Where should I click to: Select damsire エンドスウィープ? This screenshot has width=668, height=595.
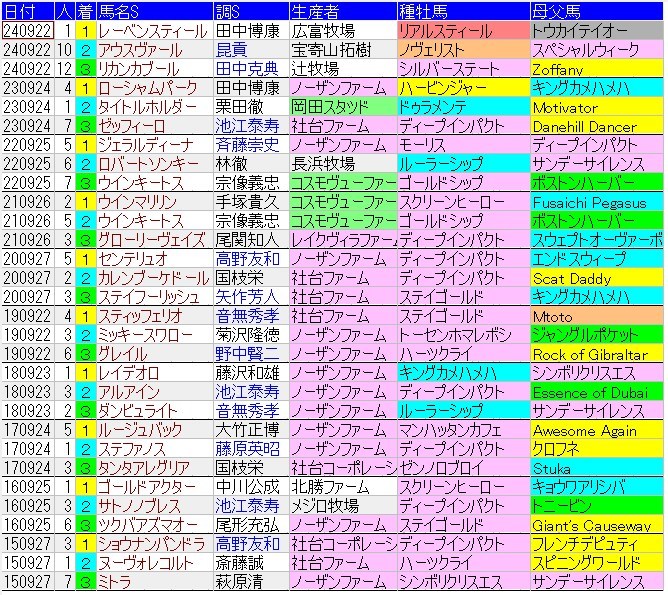(x=597, y=259)
